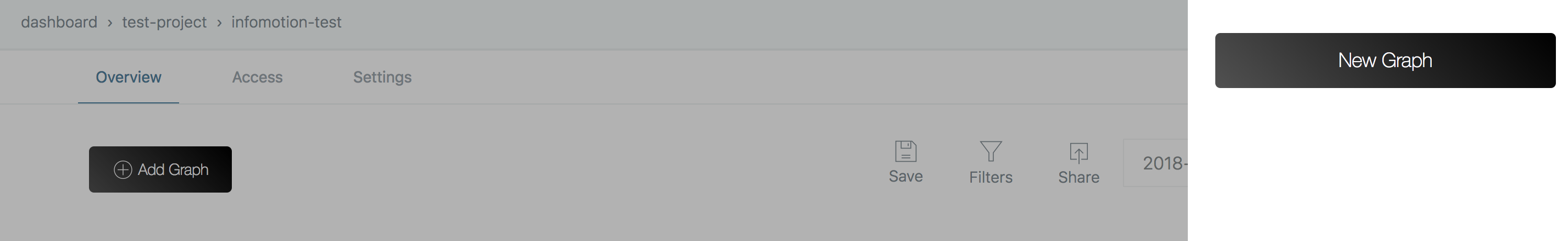The width and height of the screenshot is (1568, 241).
Task: Click the Share upload arrow icon
Action: (x=1078, y=152)
